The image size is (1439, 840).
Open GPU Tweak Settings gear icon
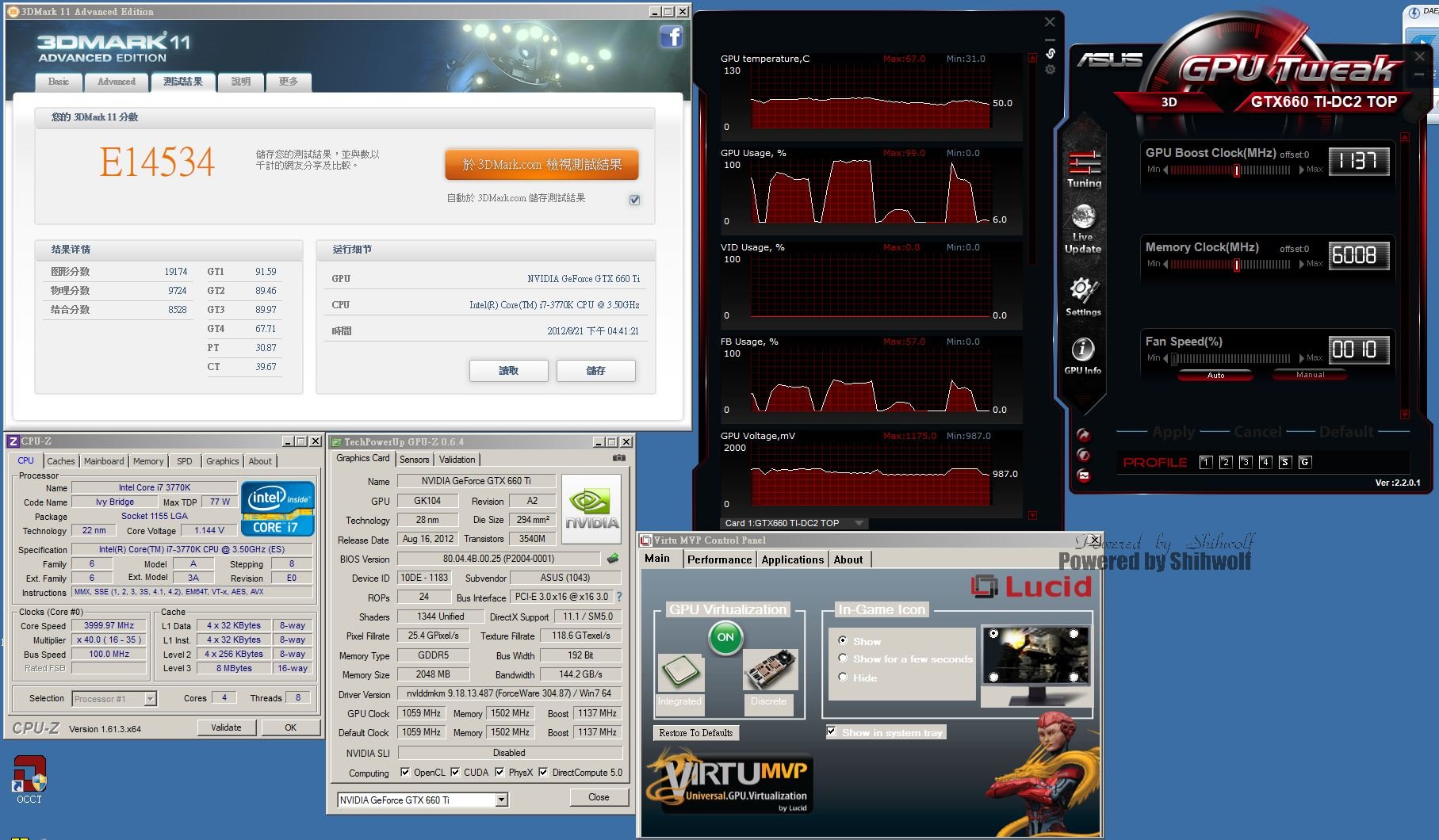(1083, 296)
